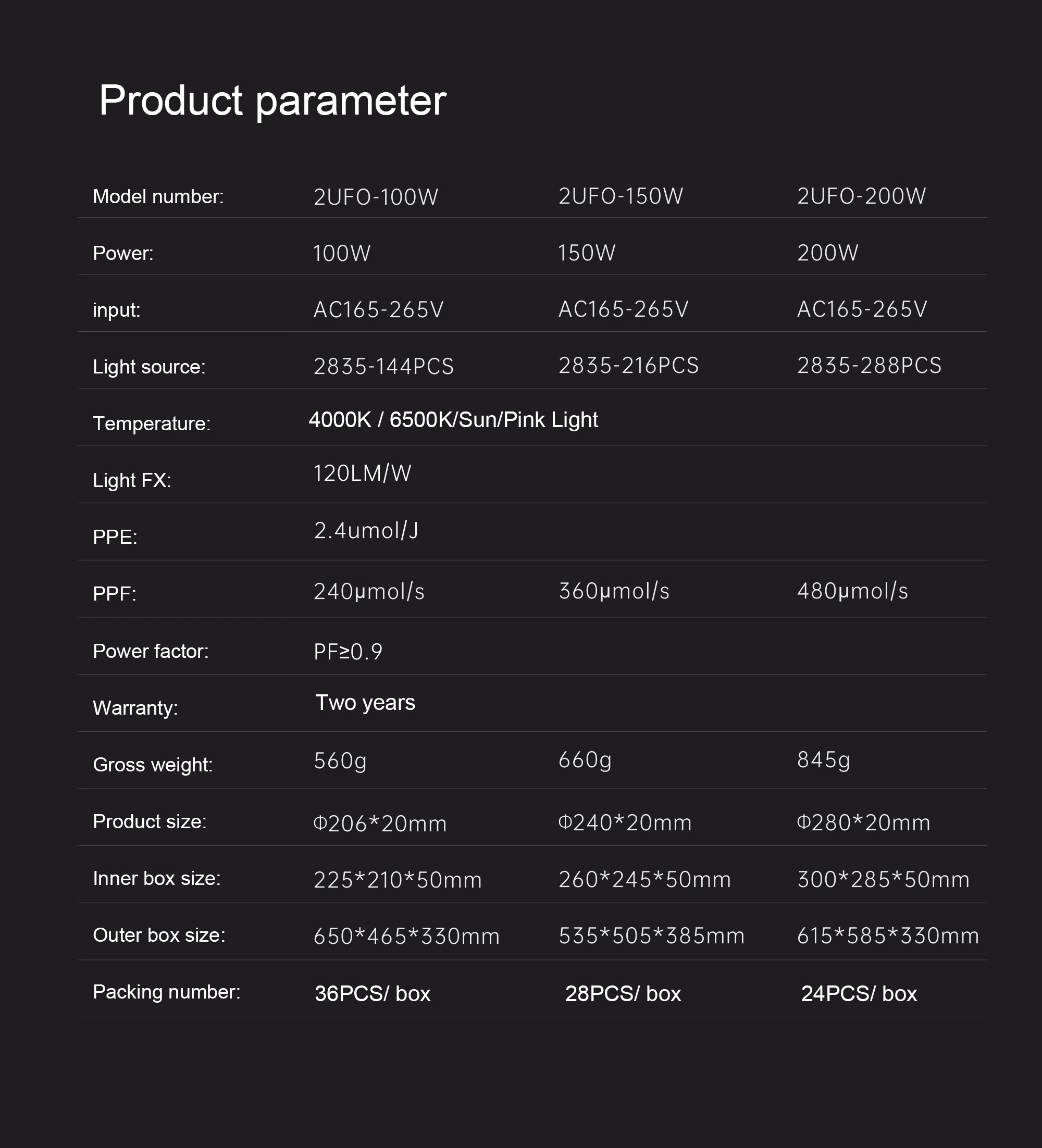
Task: Click the "Light source:" row label
Action: coord(148,367)
